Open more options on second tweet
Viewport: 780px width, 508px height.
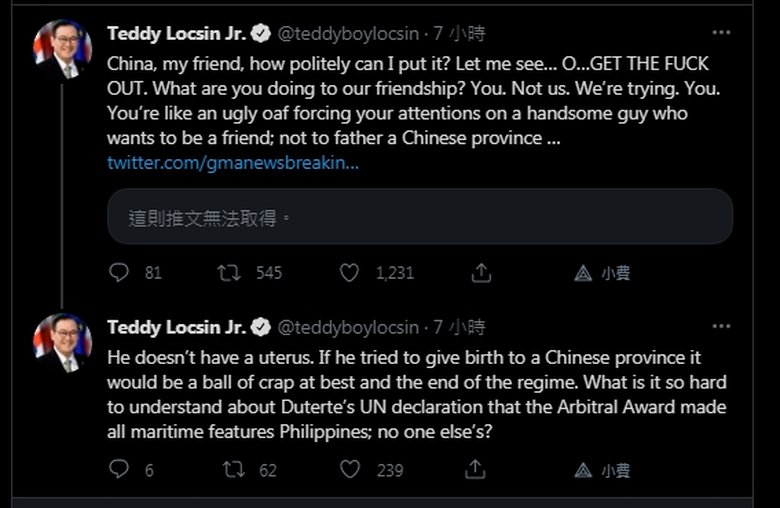pos(721,327)
